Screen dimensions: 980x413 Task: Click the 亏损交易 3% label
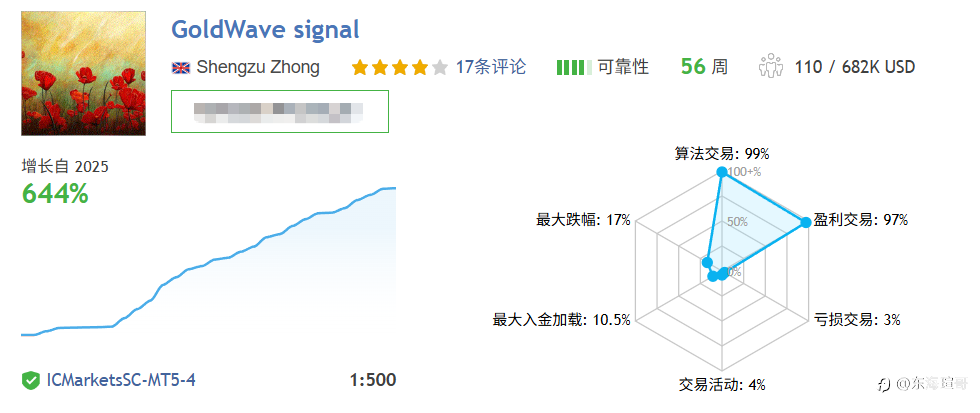coord(857,320)
